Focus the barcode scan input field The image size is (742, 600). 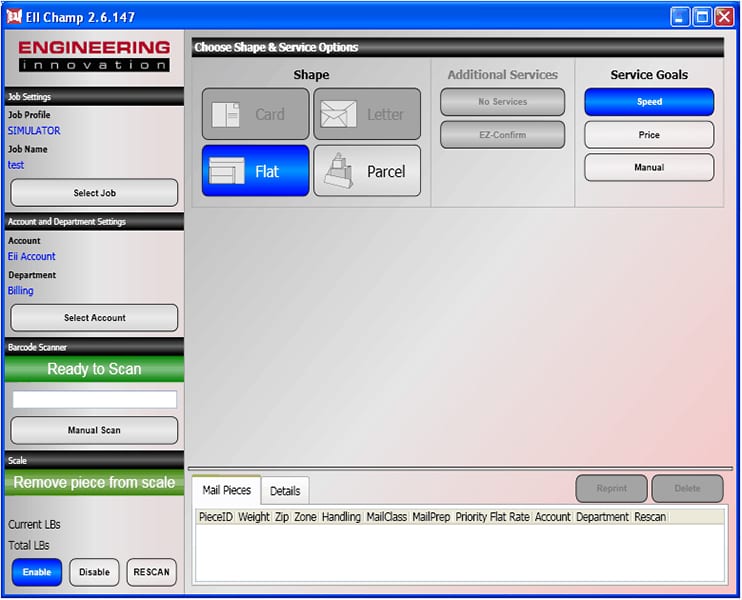pos(95,399)
